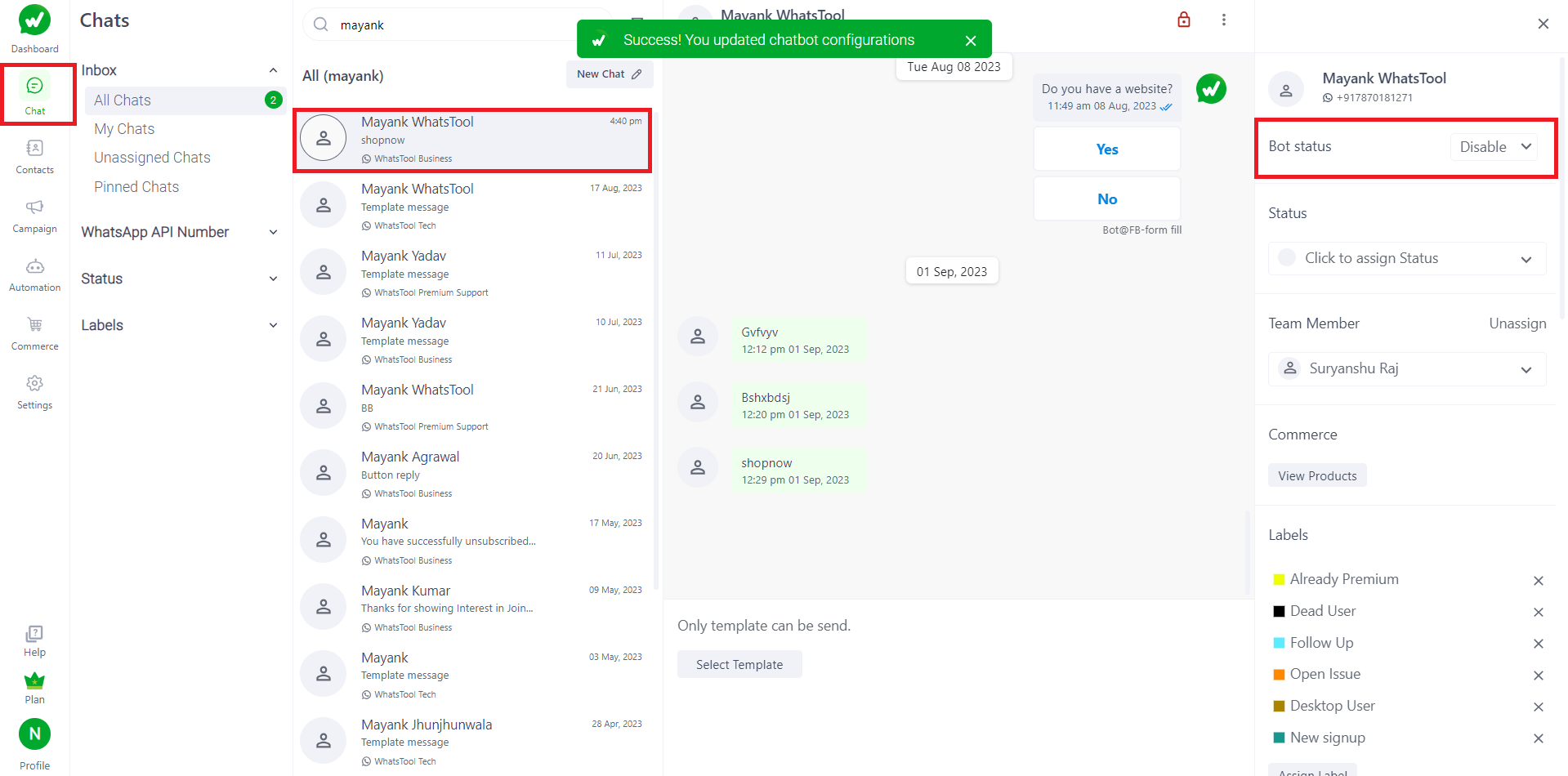Click the phone number +917870181271
The height and width of the screenshot is (776, 1568).
coord(1374,98)
